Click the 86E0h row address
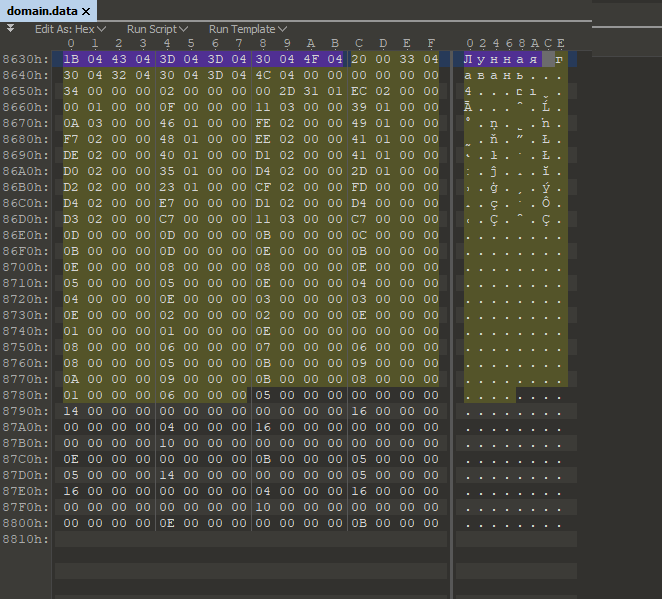This screenshot has width=662, height=599. tap(26, 235)
